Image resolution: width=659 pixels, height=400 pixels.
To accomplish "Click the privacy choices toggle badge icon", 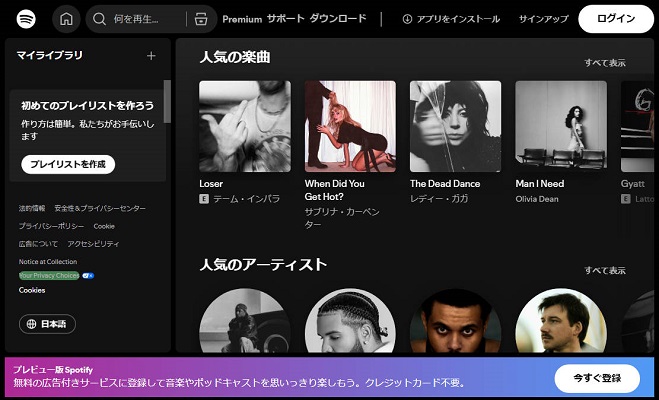I will 88,276.
